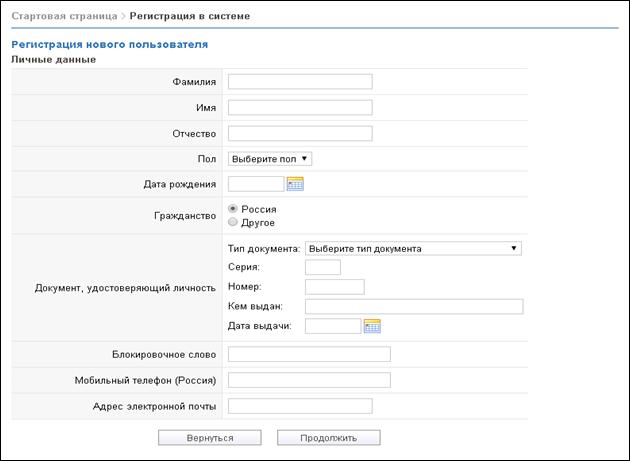The image size is (630, 461).
Task: Open calendar picker for Дата выдачи
Action: (x=372, y=326)
